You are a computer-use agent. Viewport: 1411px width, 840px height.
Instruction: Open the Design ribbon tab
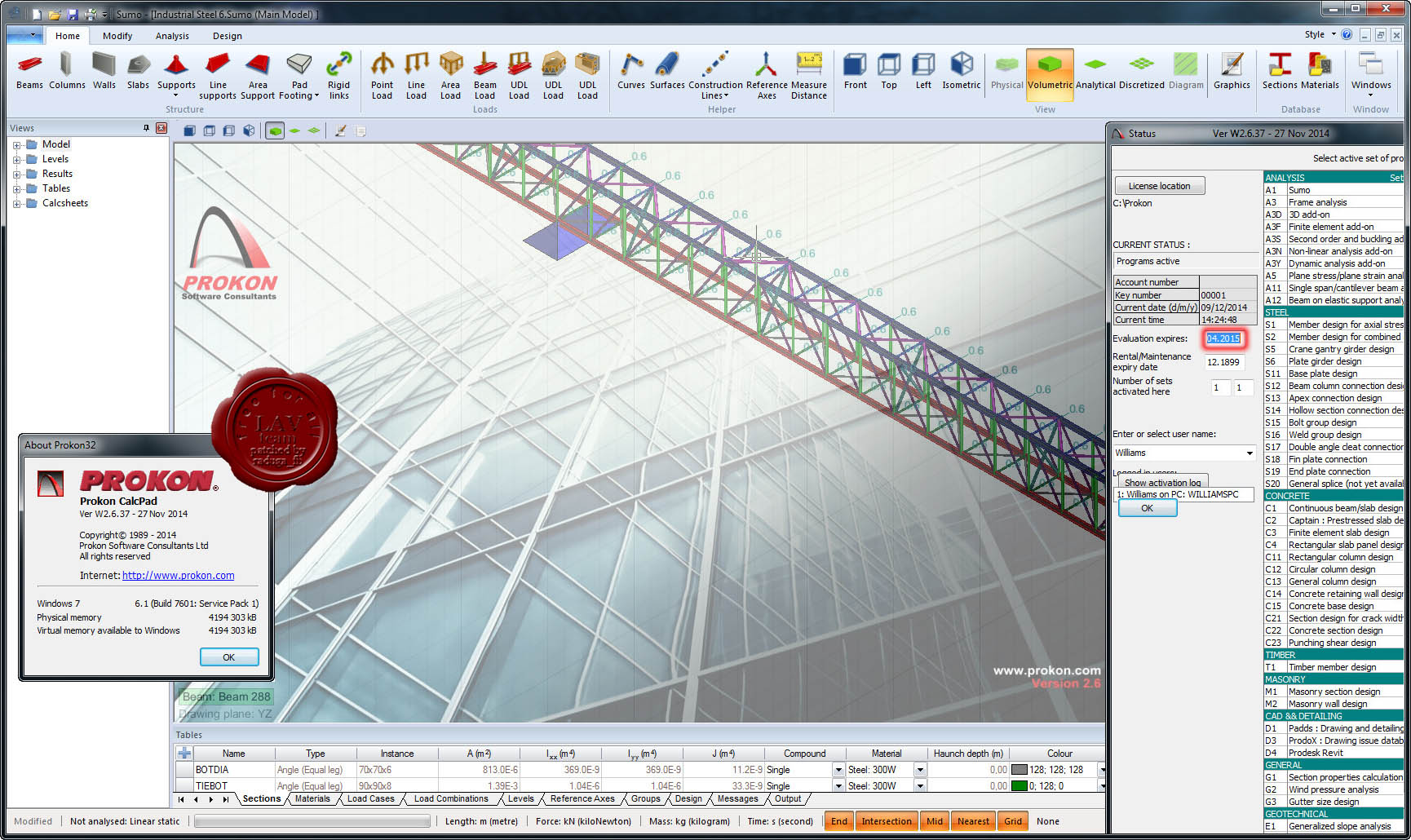(x=228, y=36)
